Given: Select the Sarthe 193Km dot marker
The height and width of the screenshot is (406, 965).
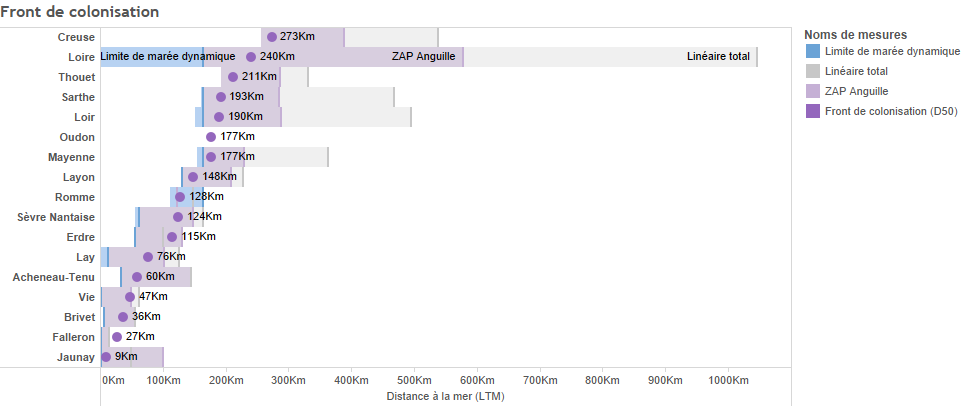Looking at the screenshot, I should click(x=221, y=97).
